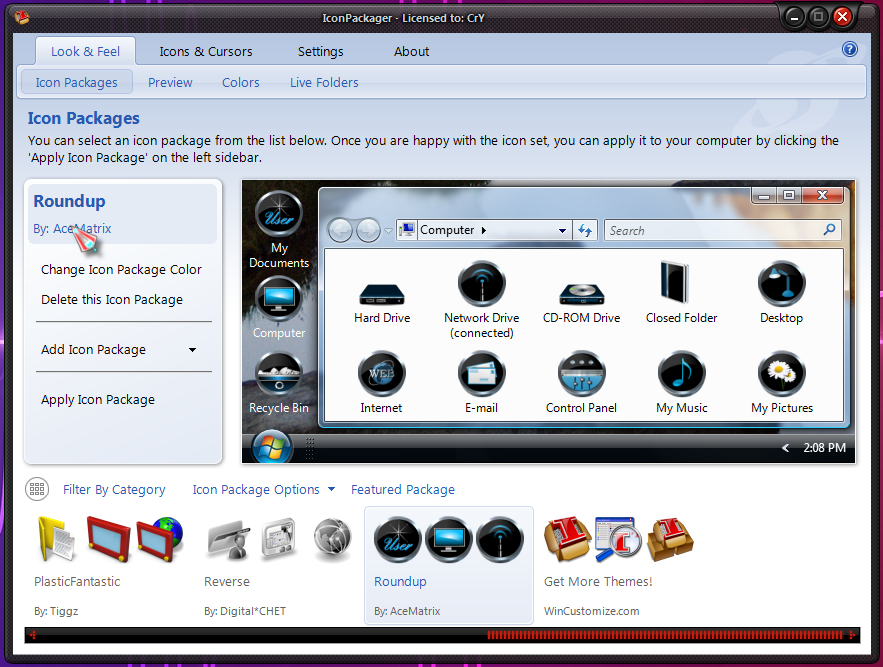Click the Control Panel icon

click(x=581, y=373)
